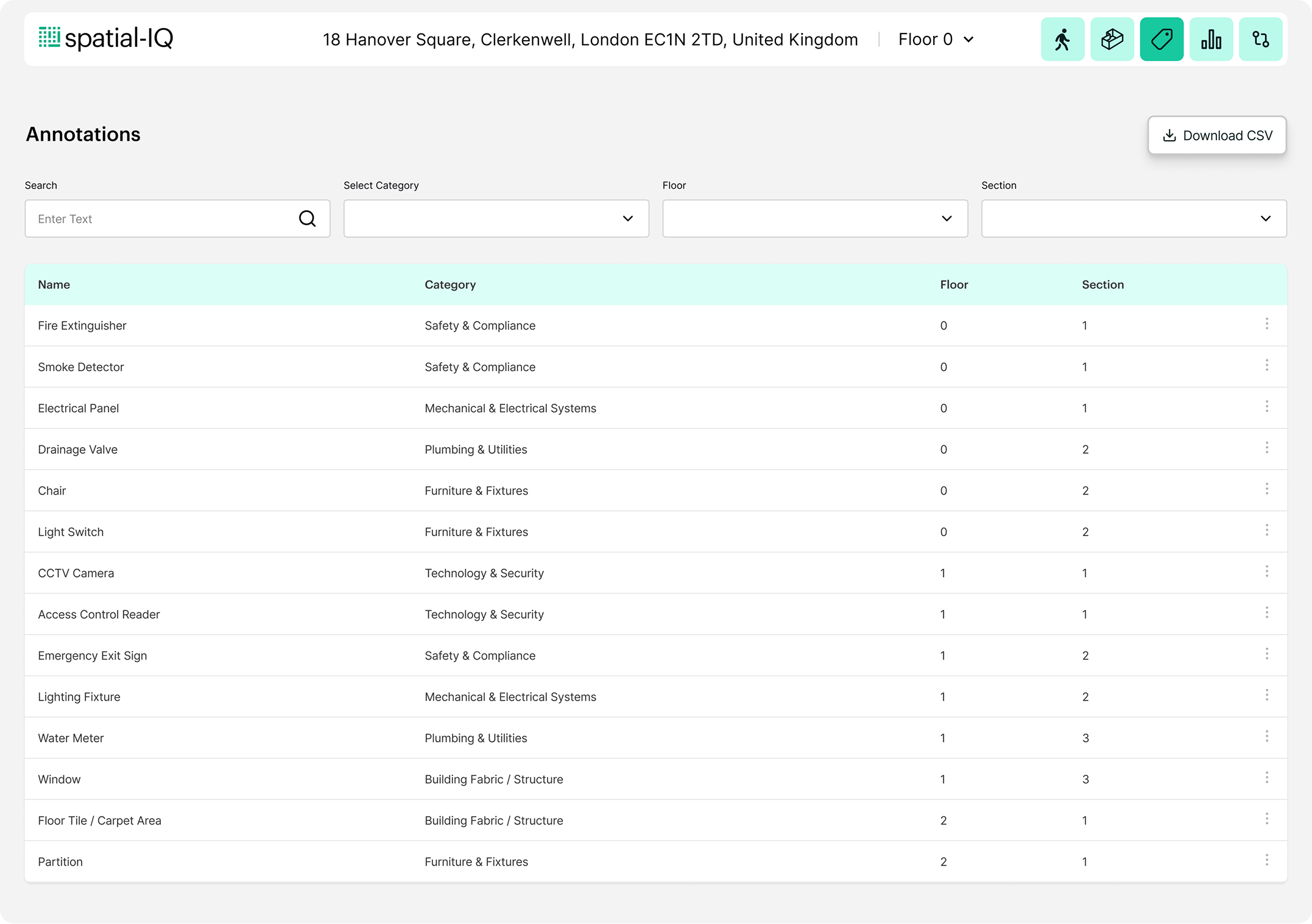Viewport: 1312px width, 924px height.
Task: Open kebab menu for Partition row
Action: tap(1266, 860)
